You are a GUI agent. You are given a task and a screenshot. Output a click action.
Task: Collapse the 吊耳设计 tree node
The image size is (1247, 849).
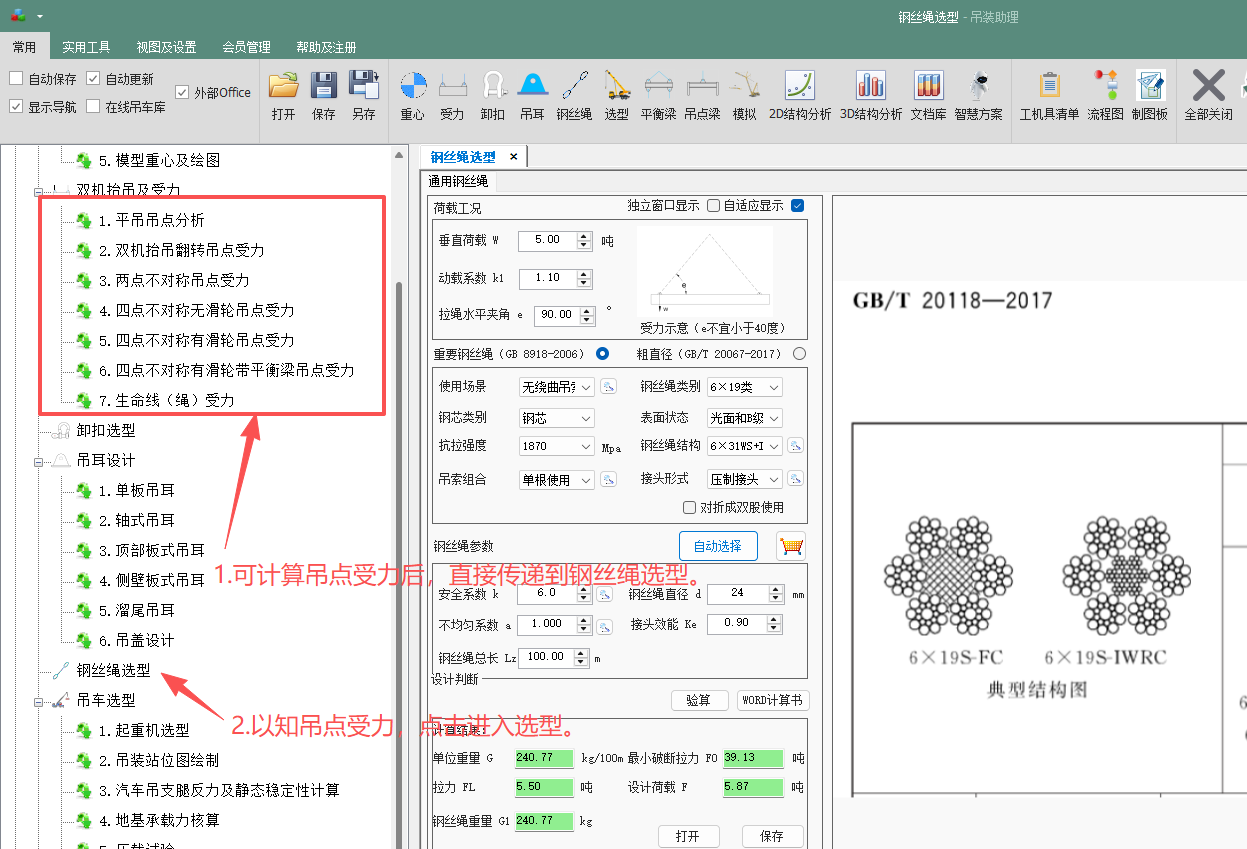point(38,461)
